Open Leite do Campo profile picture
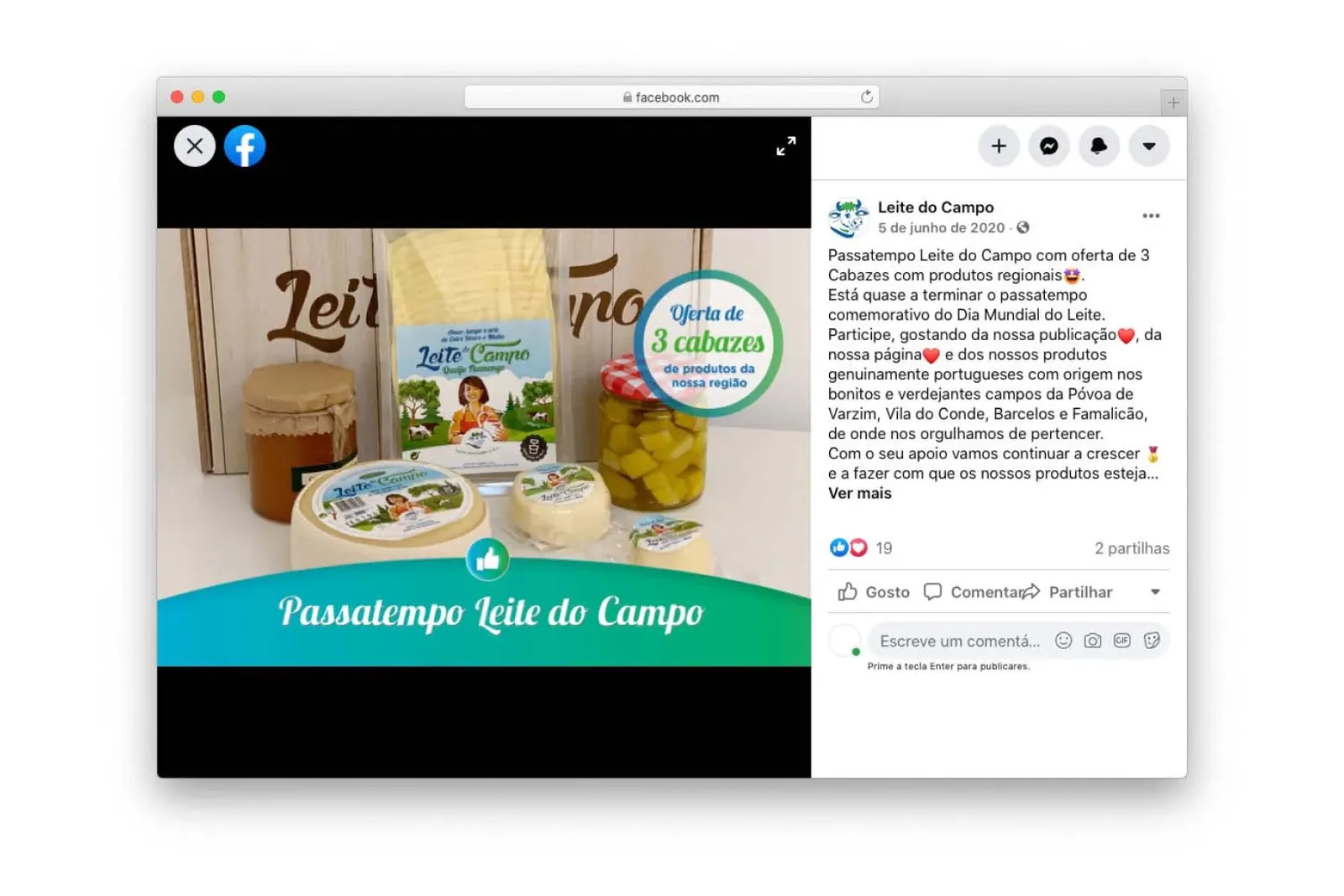Viewport: 1344px width, 896px height. point(848,217)
